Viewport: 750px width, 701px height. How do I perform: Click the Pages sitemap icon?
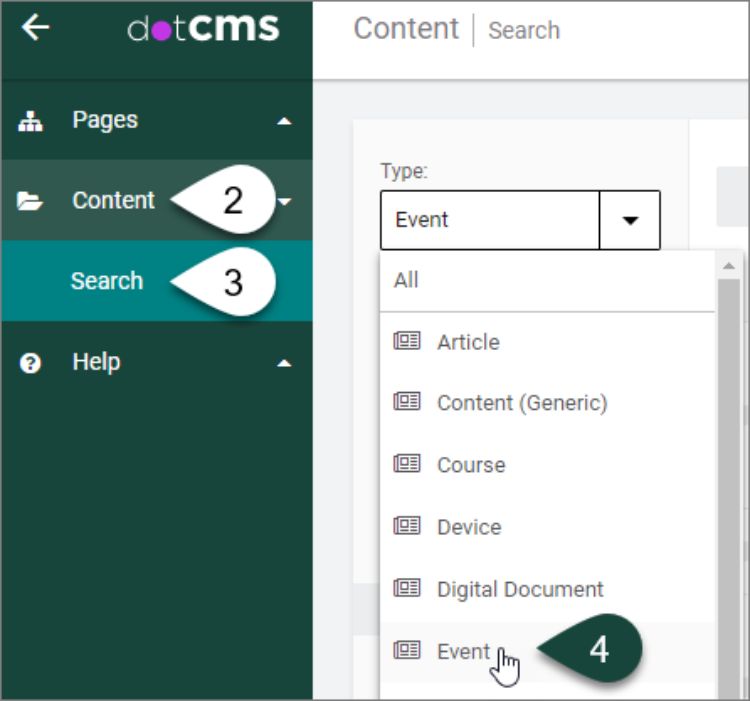pyautogui.click(x=30, y=121)
